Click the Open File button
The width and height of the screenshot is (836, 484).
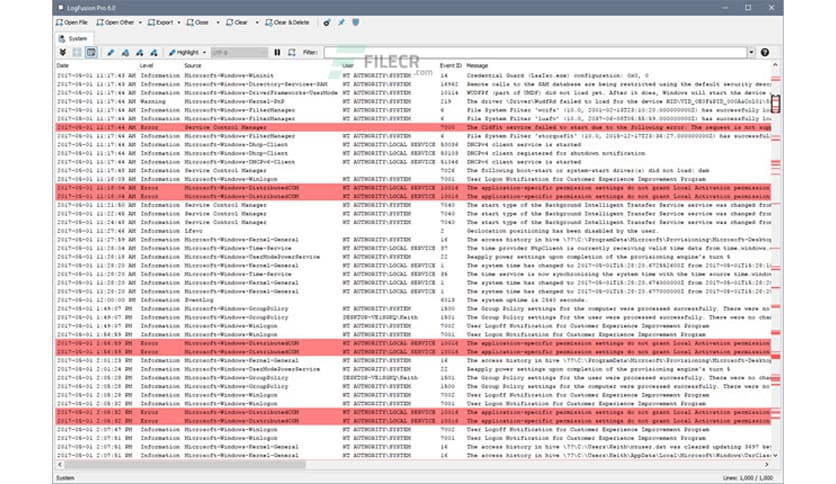[76, 20]
